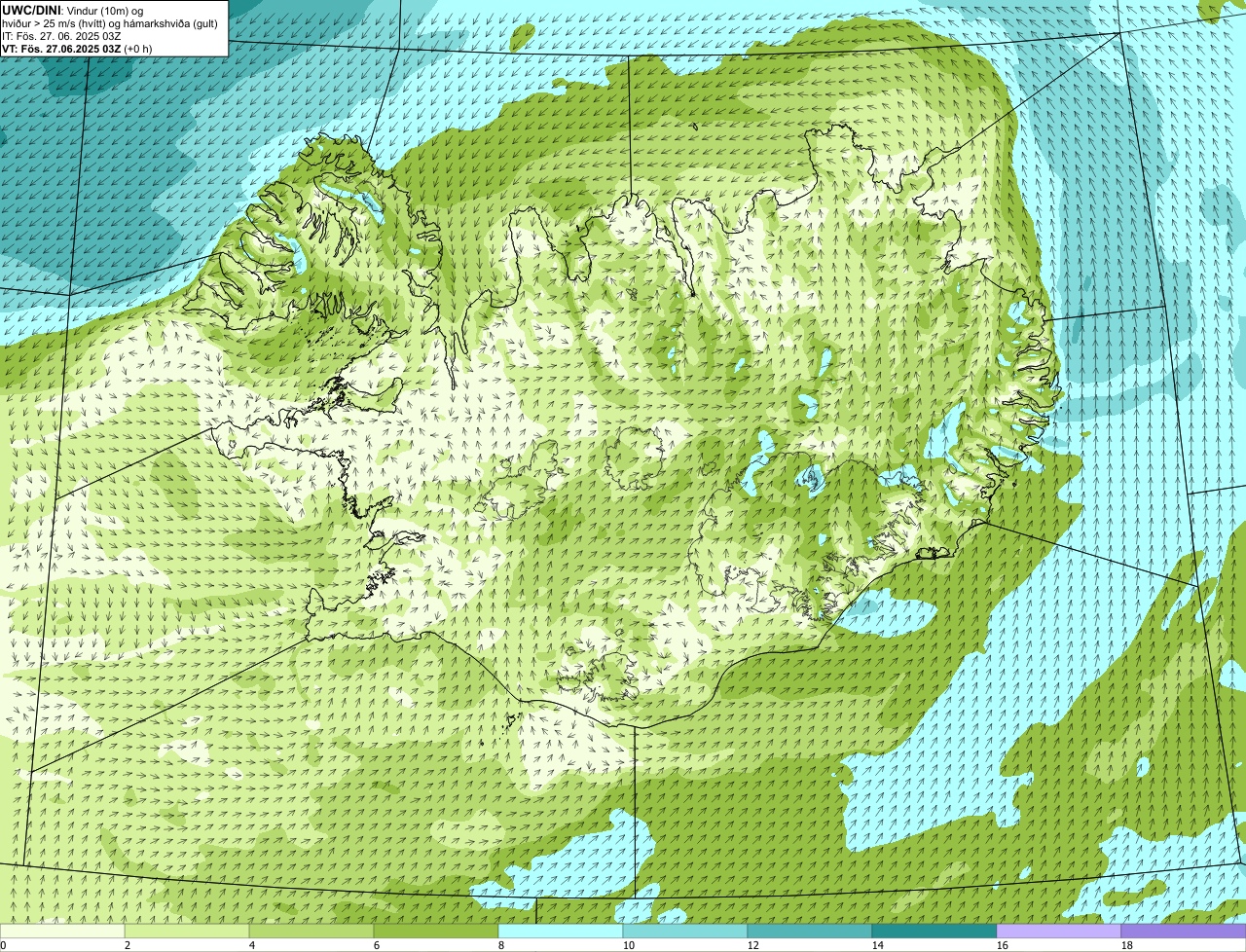Click the legend scale label '18'
The width and height of the screenshot is (1246, 952).
(1126, 945)
